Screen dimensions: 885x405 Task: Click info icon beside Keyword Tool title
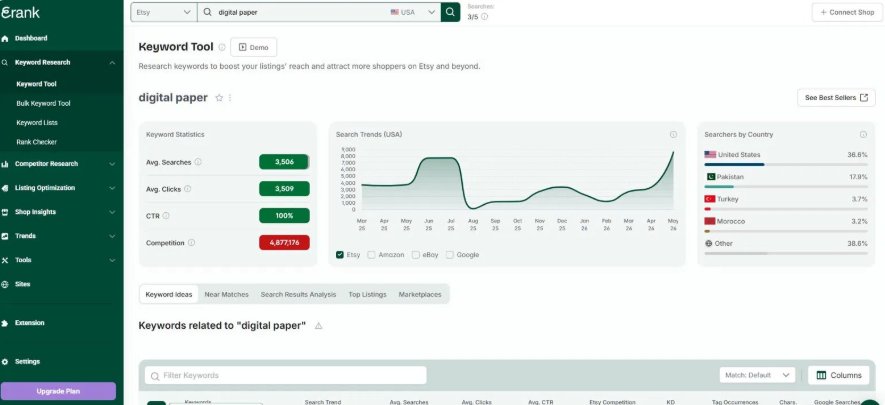tap(222, 47)
